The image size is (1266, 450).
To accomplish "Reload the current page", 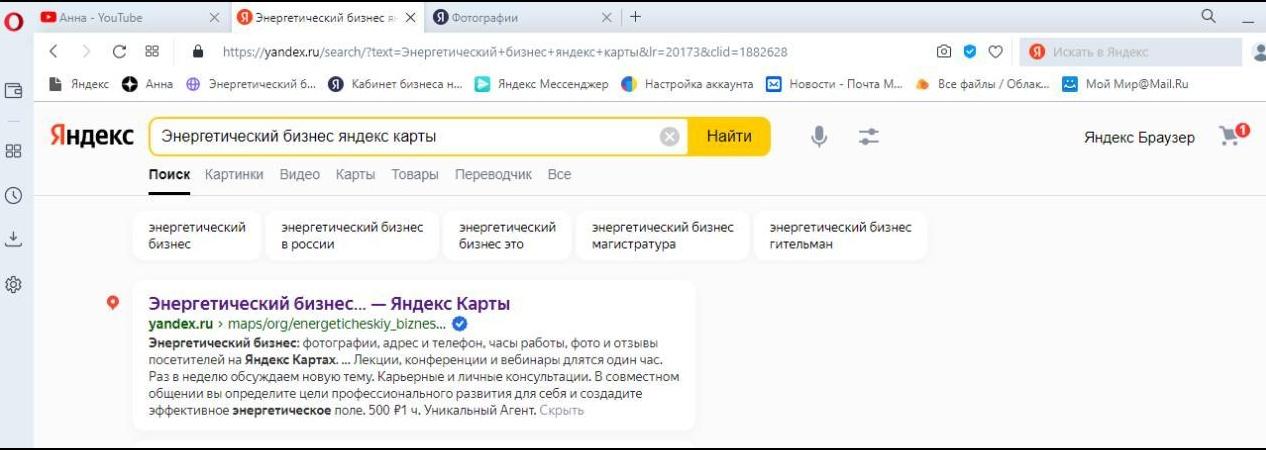I will (120, 51).
